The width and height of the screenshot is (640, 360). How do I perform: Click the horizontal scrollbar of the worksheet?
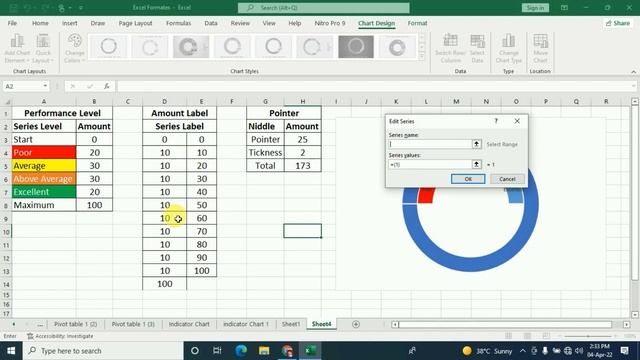click(x=505, y=324)
